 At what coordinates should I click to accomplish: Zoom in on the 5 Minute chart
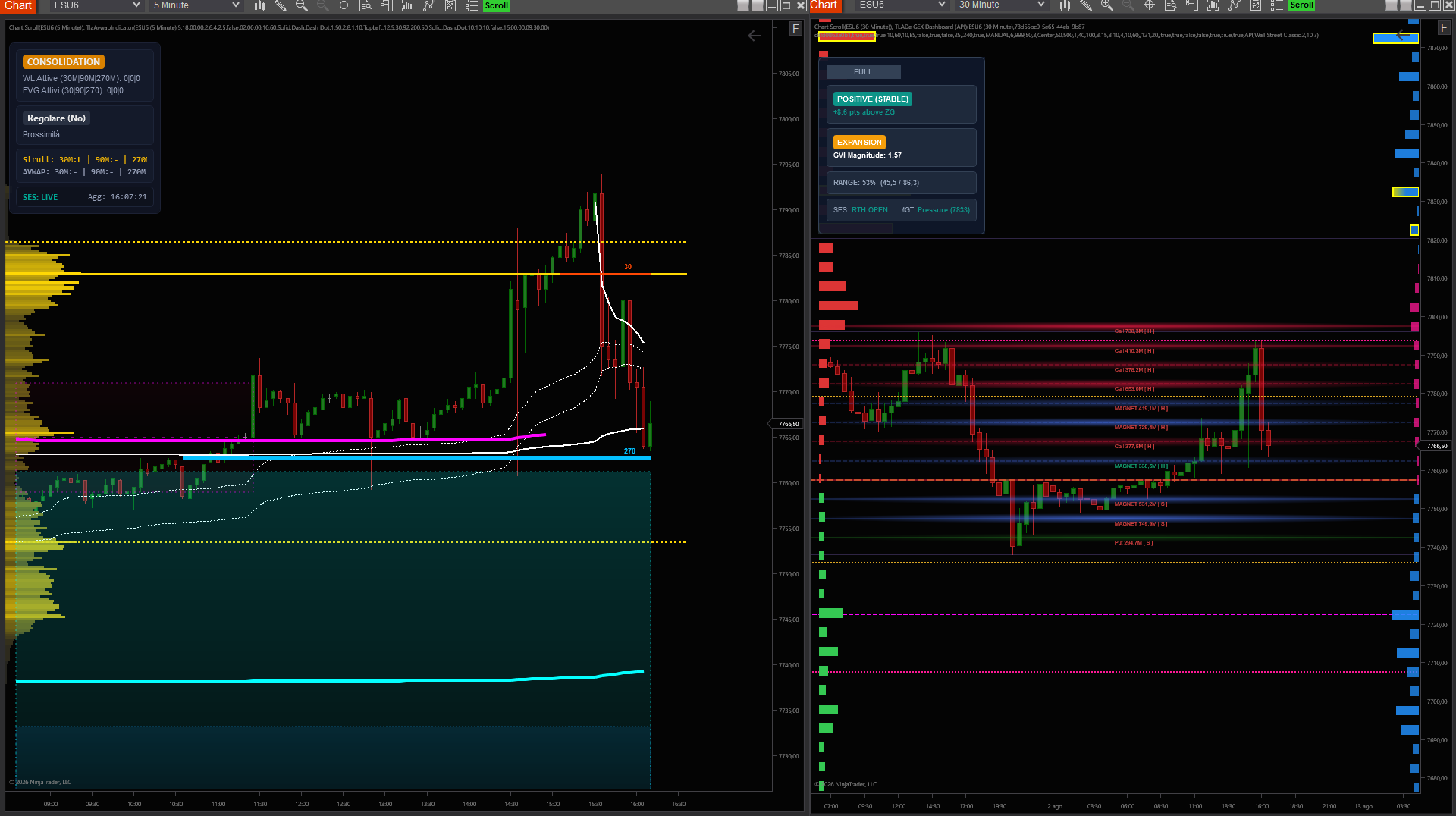tap(302, 5)
